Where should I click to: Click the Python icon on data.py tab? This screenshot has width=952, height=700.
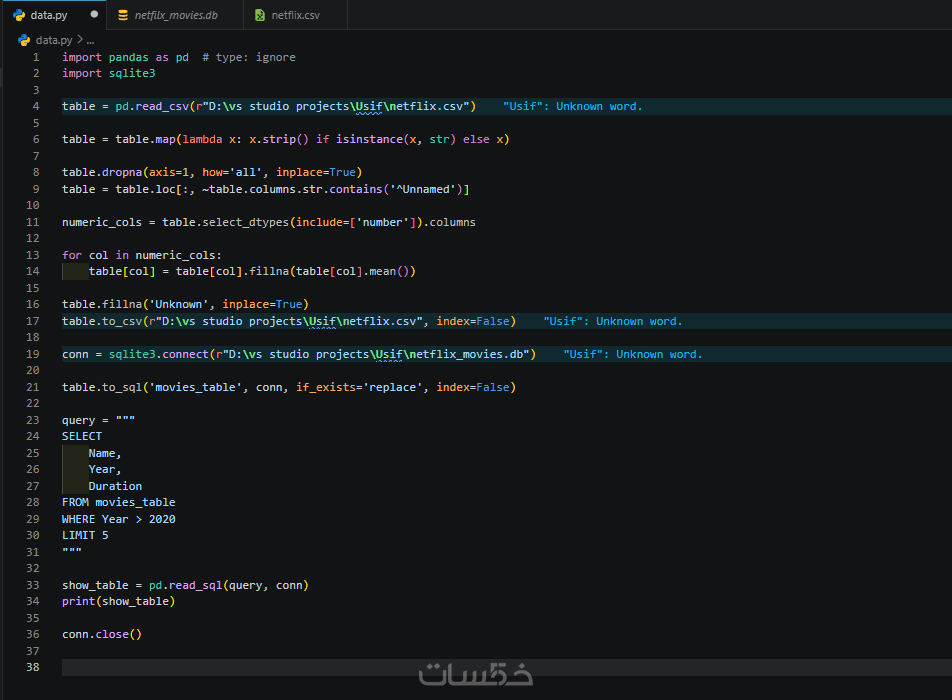click(x=18, y=15)
